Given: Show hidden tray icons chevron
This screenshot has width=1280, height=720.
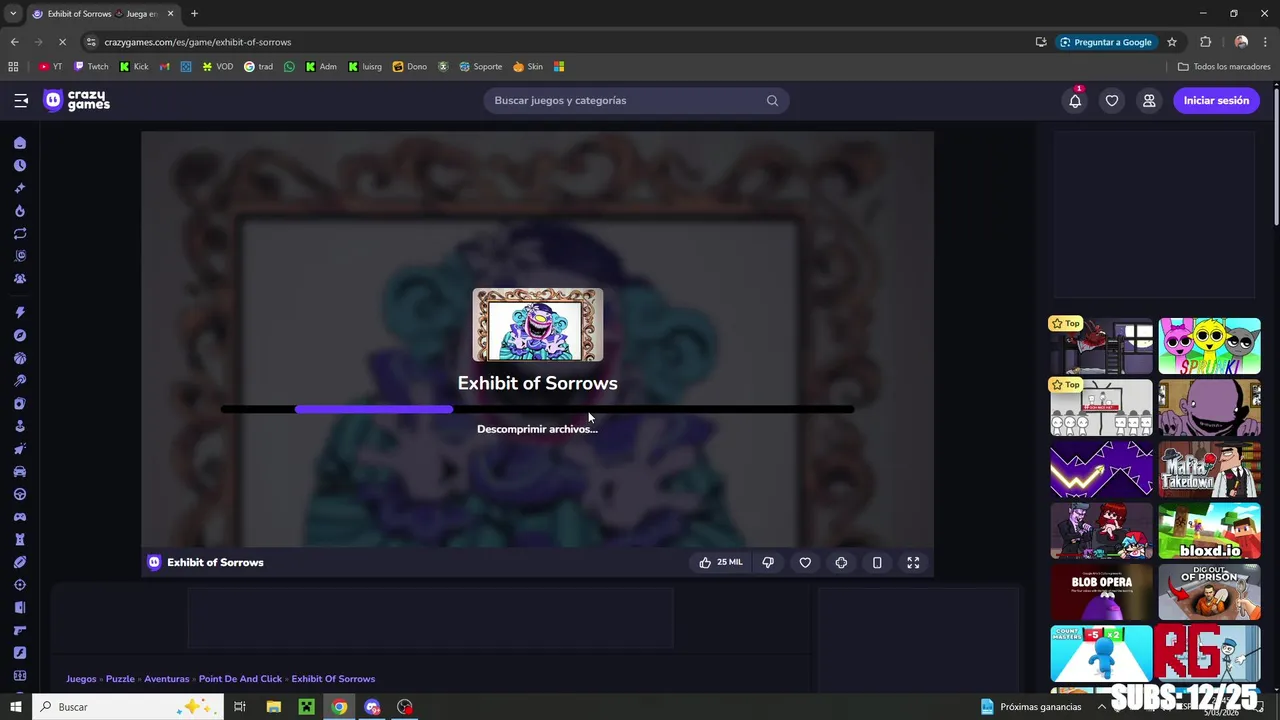Looking at the screenshot, I should coord(1102,707).
